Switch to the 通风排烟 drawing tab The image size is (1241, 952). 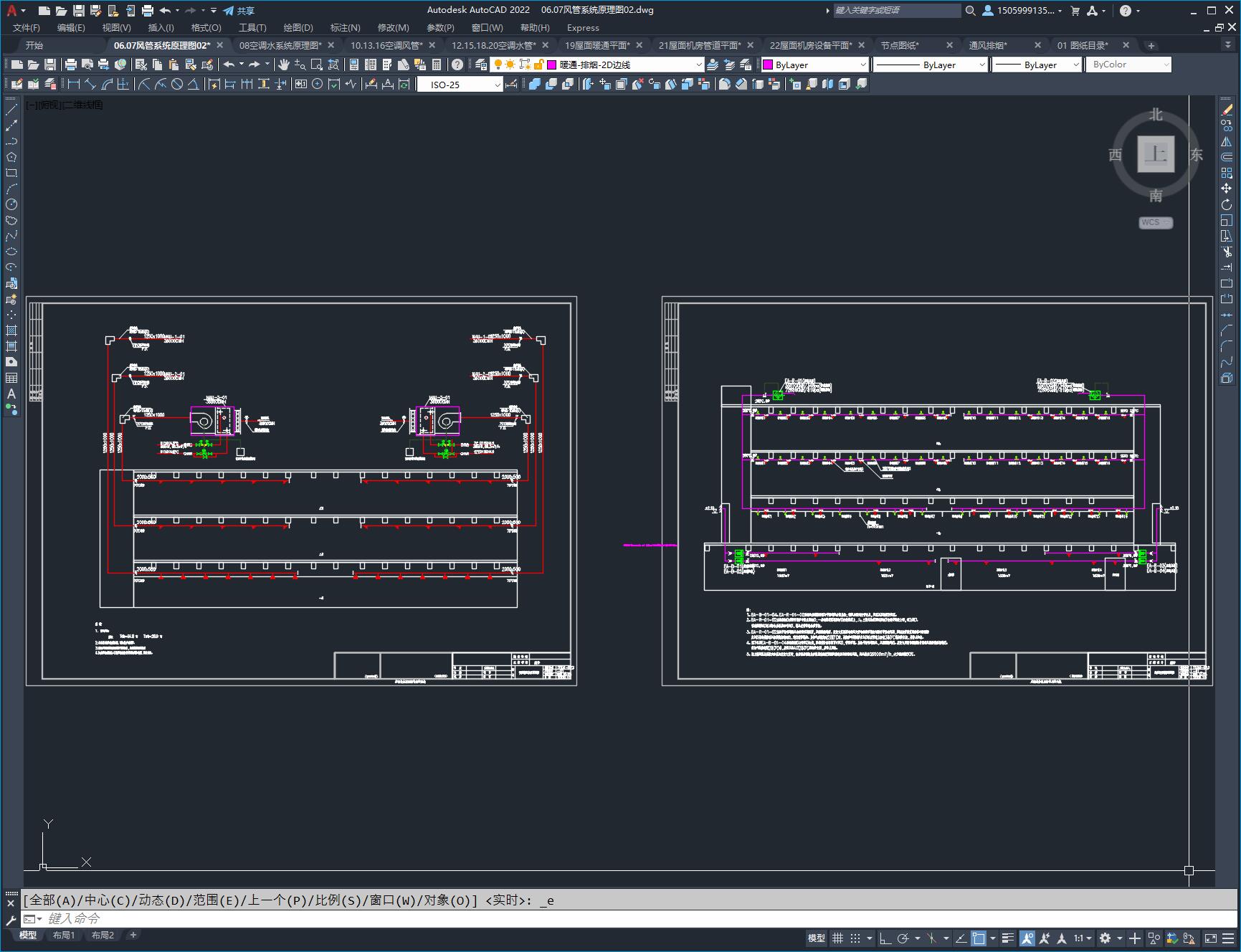click(988, 45)
